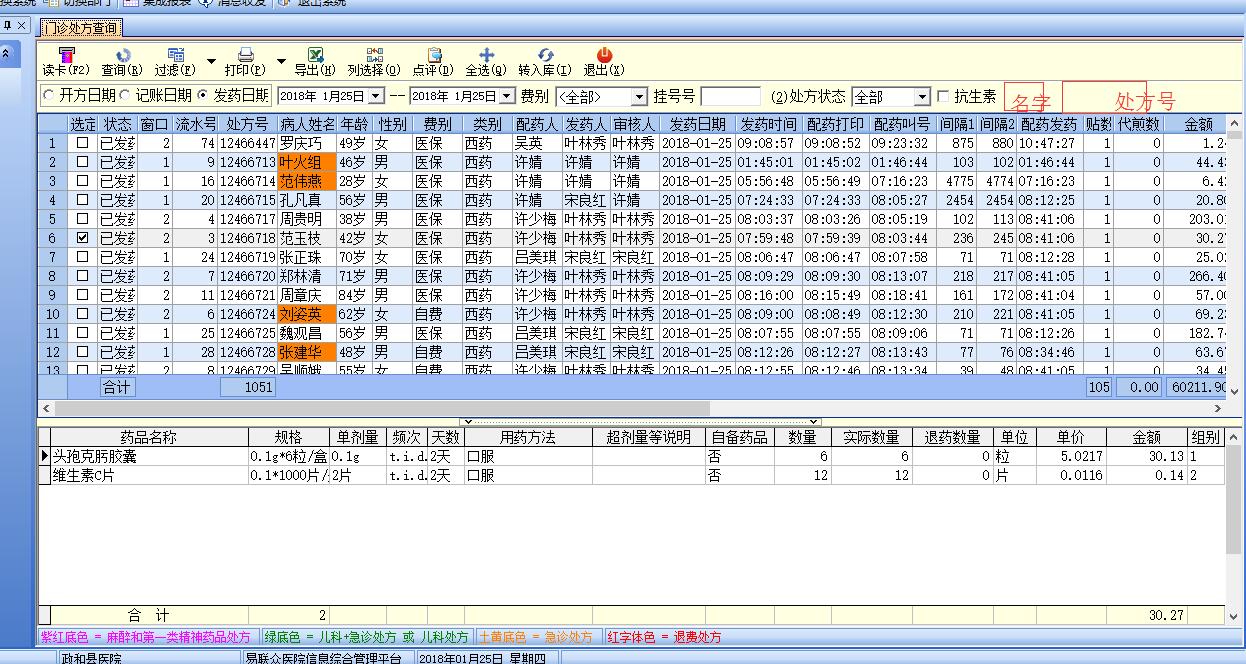The width and height of the screenshot is (1246, 664).
Task: Open the 处方状态 dropdown
Action: click(921, 97)
